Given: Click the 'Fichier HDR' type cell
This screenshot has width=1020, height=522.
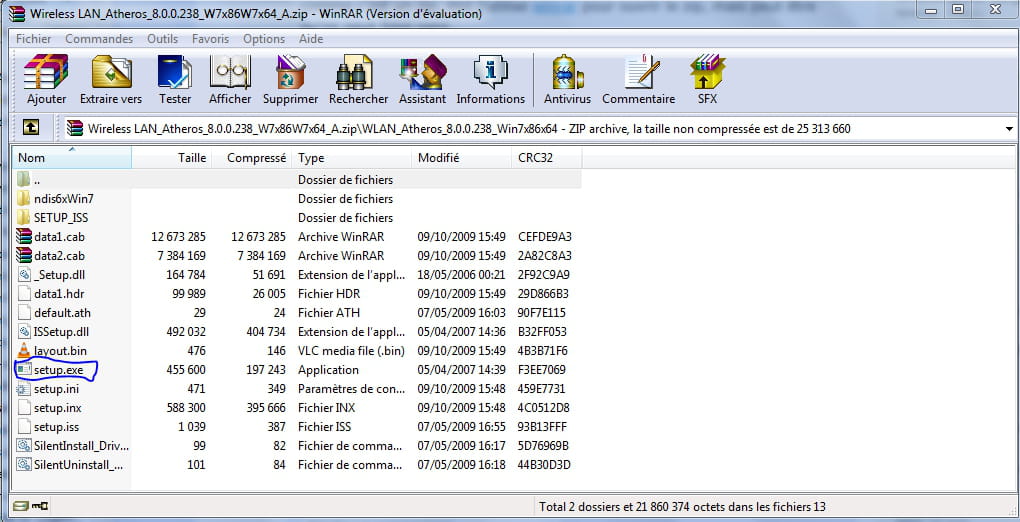Looking at the screenshot, I should point(329,294).
